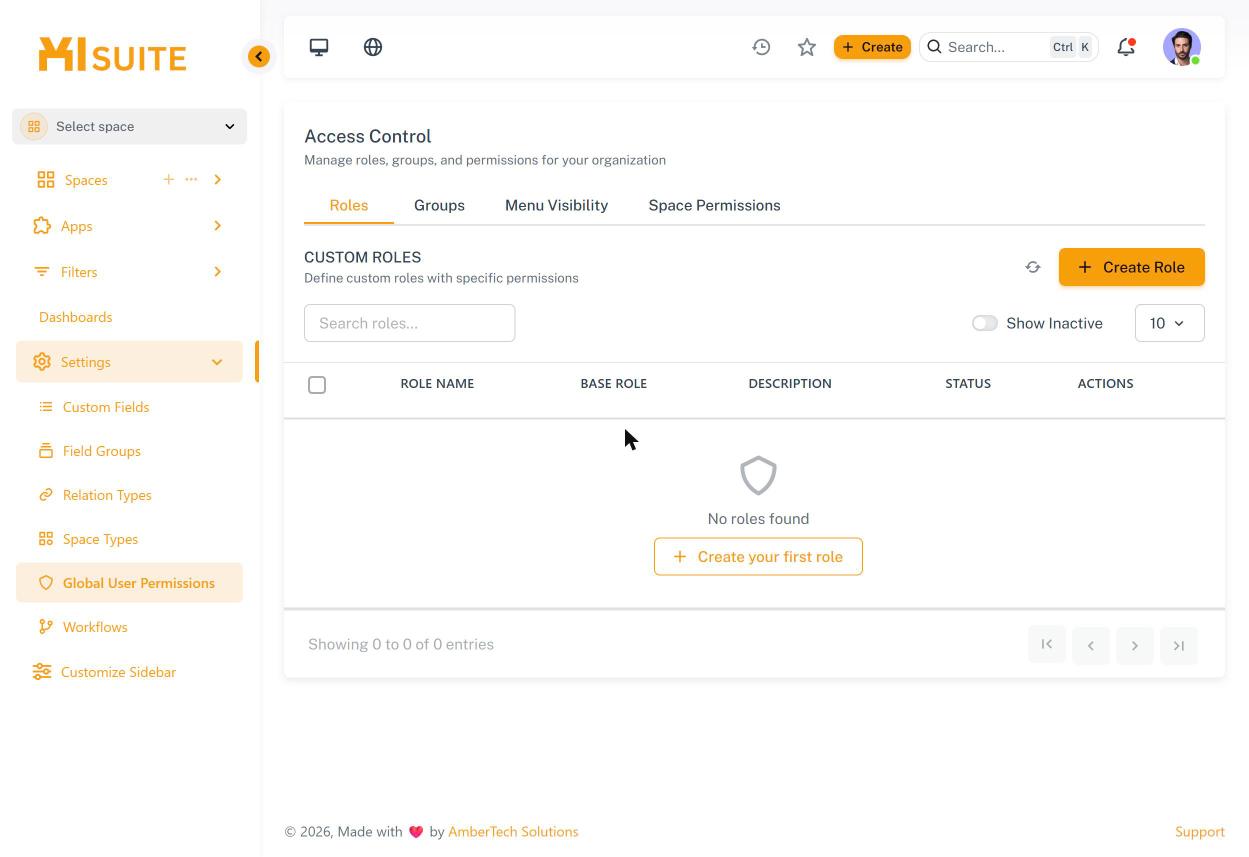Click the DESCRIPTION column header
This screenshot has height=857, width=1249.
tap(790, 384)
